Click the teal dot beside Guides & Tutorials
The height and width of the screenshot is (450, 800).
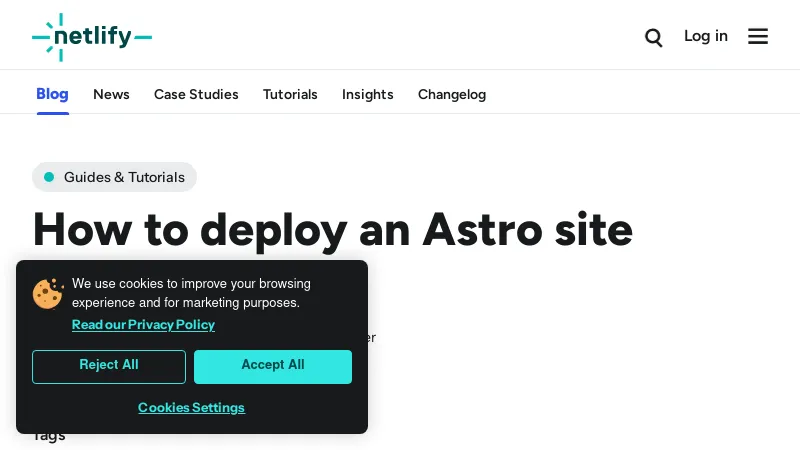point(49,177)
